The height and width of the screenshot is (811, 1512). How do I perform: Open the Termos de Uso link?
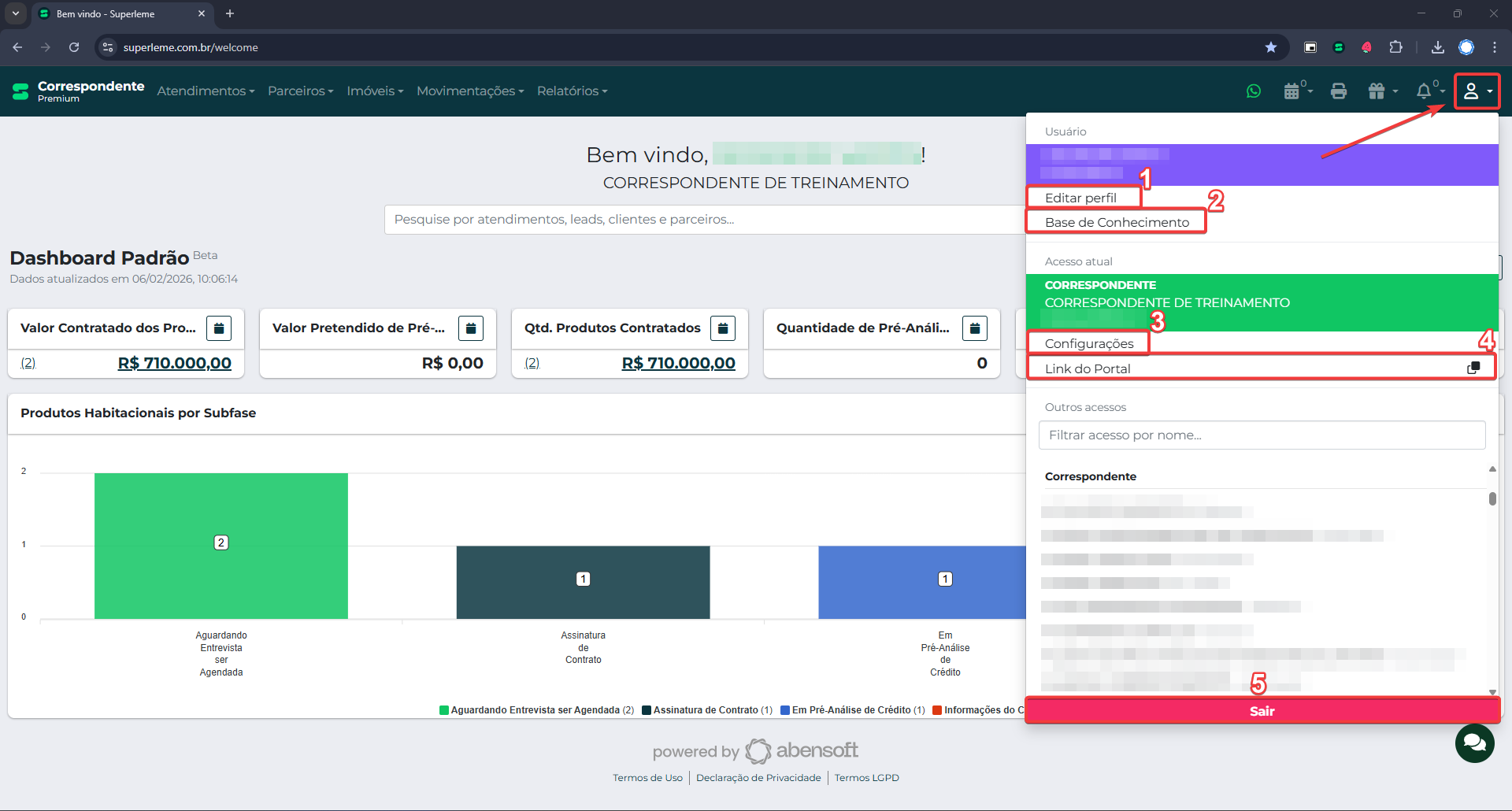coord(647,778)
